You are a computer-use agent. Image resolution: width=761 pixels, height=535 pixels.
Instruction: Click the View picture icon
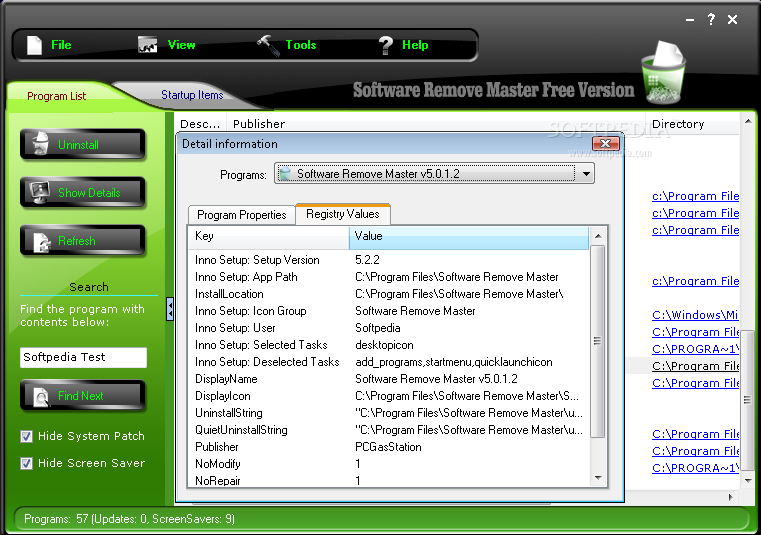click(148, 45)
